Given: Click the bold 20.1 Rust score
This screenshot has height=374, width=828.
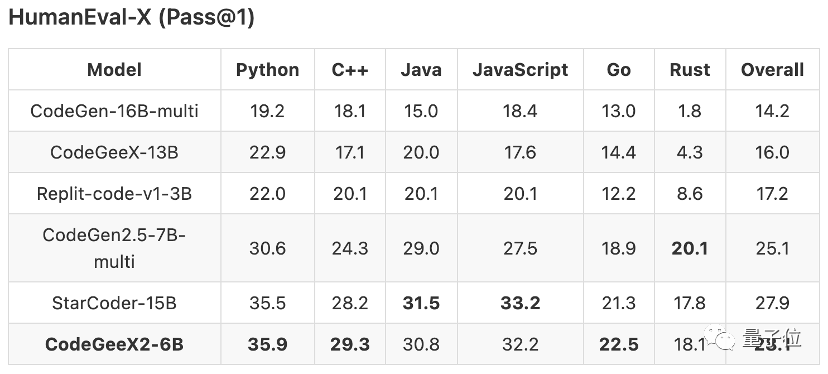Looking at the screenshot, I should point(690,248).
